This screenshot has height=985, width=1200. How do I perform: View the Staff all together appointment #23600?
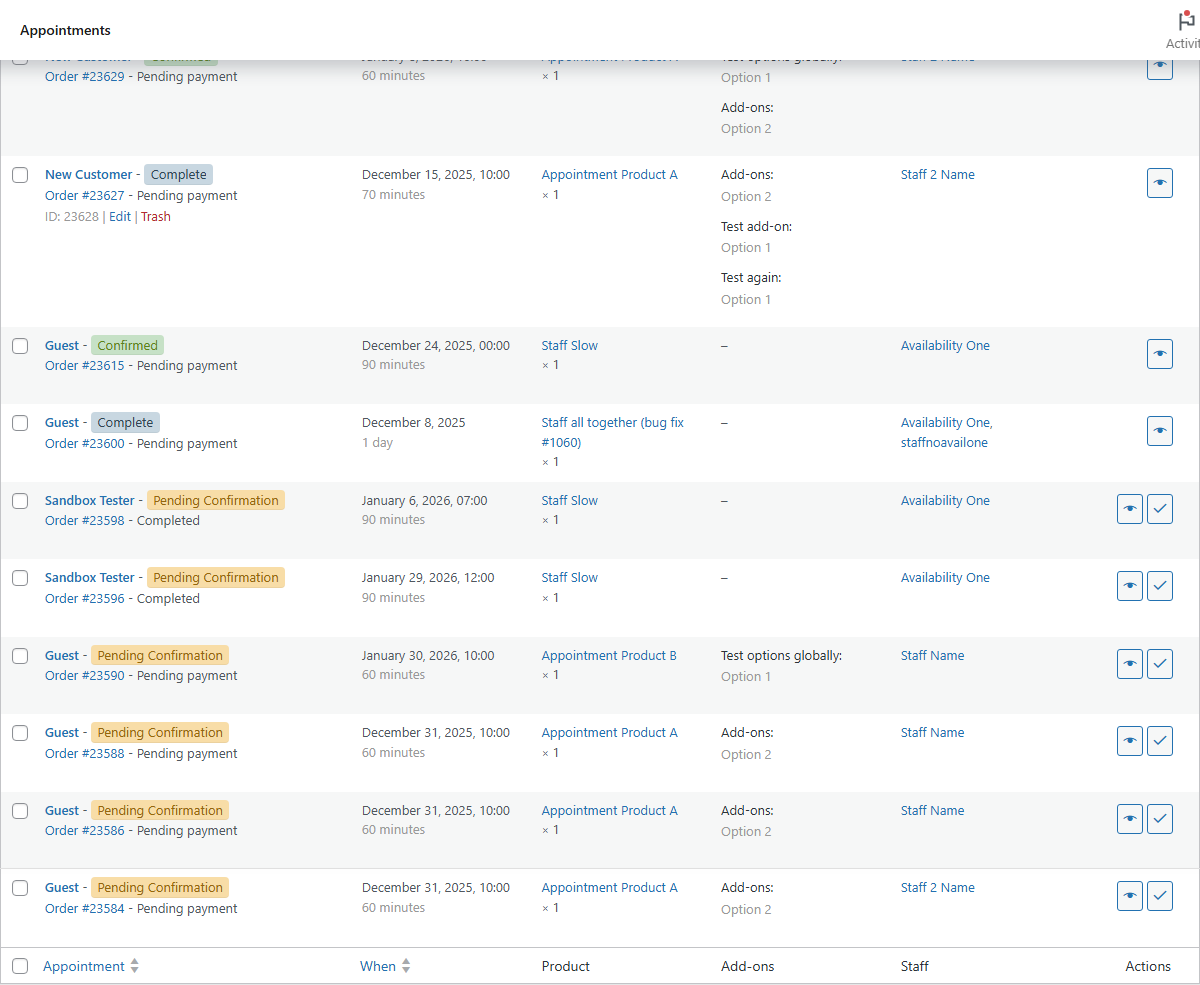point(1159,431)
